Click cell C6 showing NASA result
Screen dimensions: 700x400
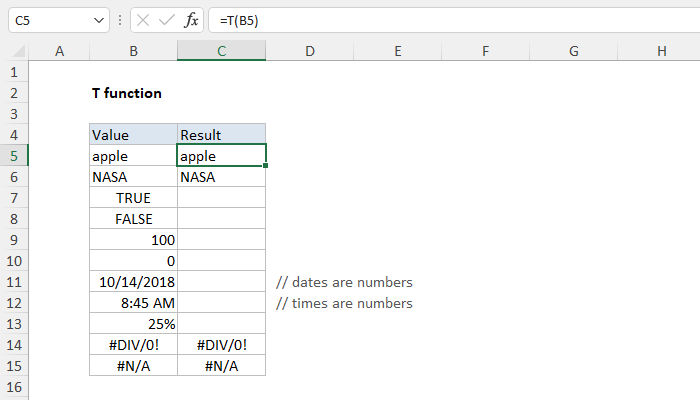pos(221,177)
